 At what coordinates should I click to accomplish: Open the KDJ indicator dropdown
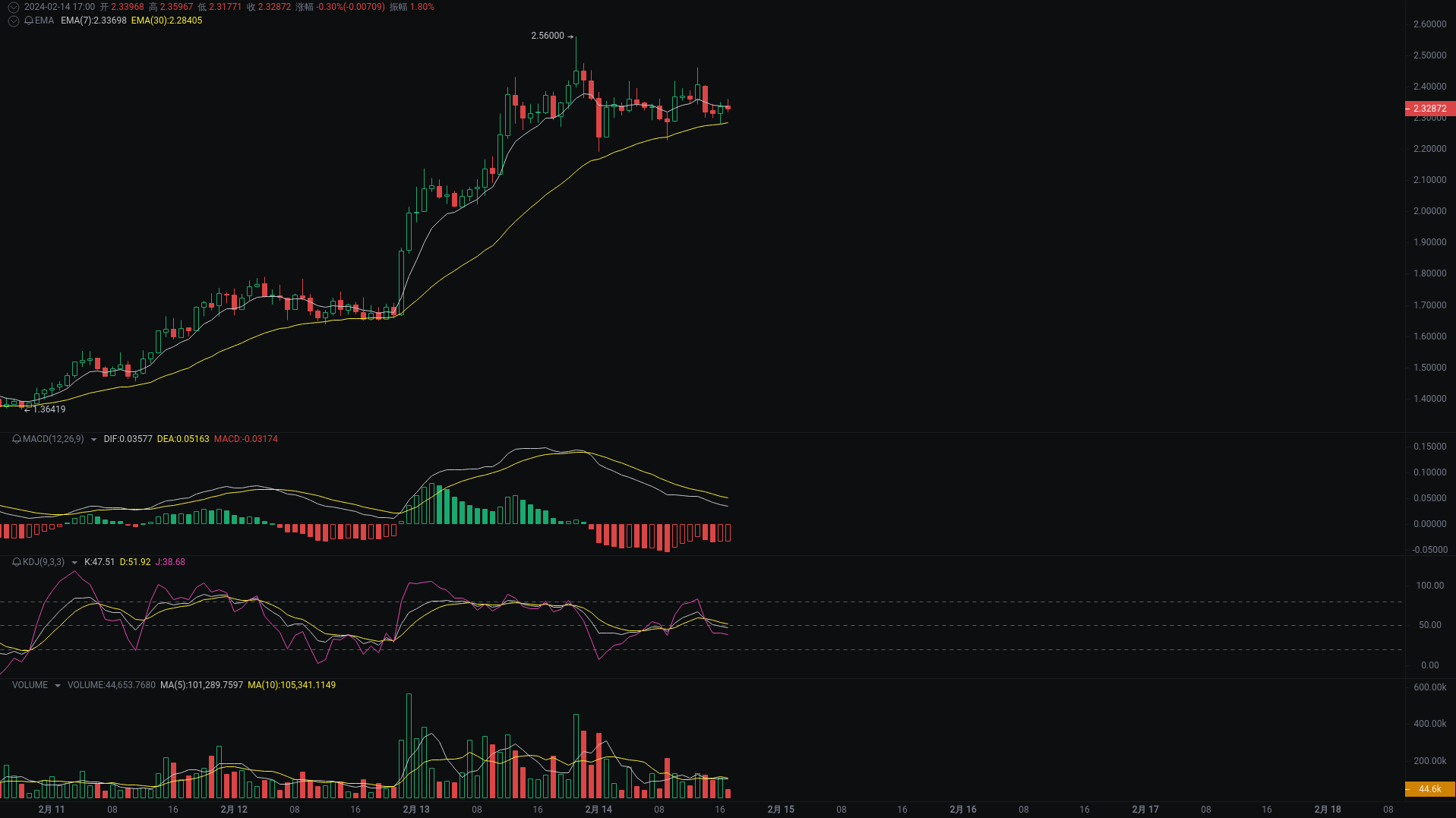74,562
